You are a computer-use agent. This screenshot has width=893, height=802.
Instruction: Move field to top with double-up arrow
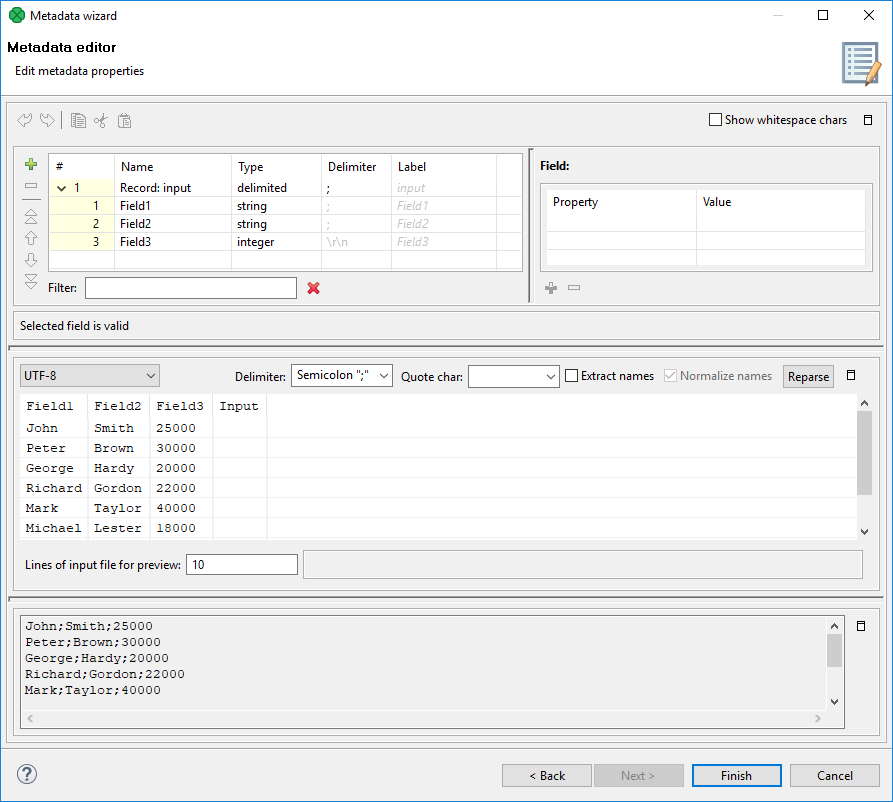(31, 215)
